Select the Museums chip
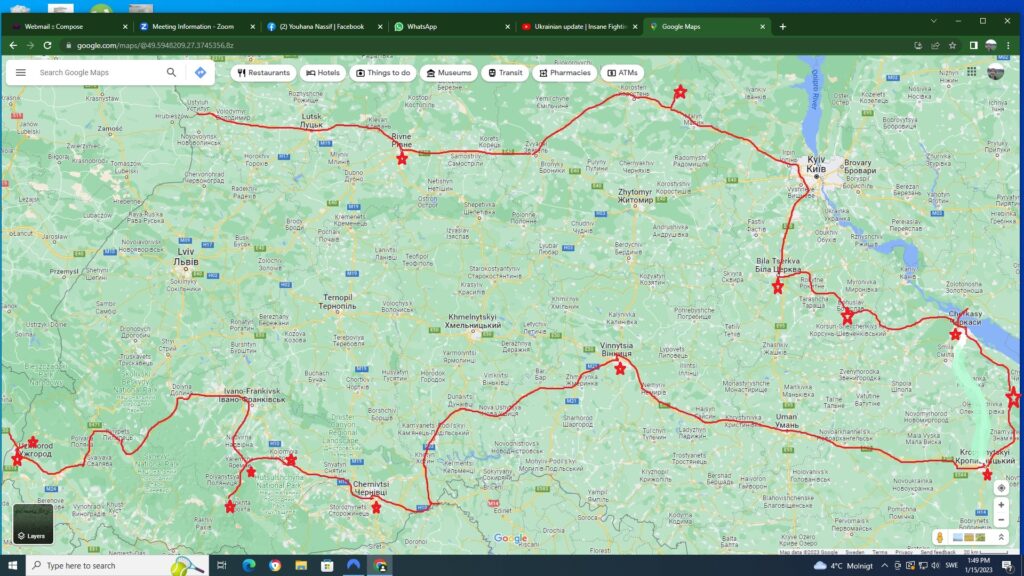The image size is (1024, 576). (x=449, y=72)
